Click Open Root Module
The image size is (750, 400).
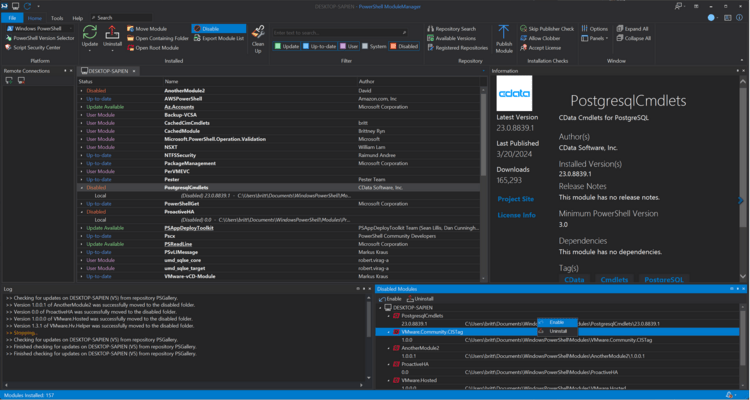pos(153,48)
